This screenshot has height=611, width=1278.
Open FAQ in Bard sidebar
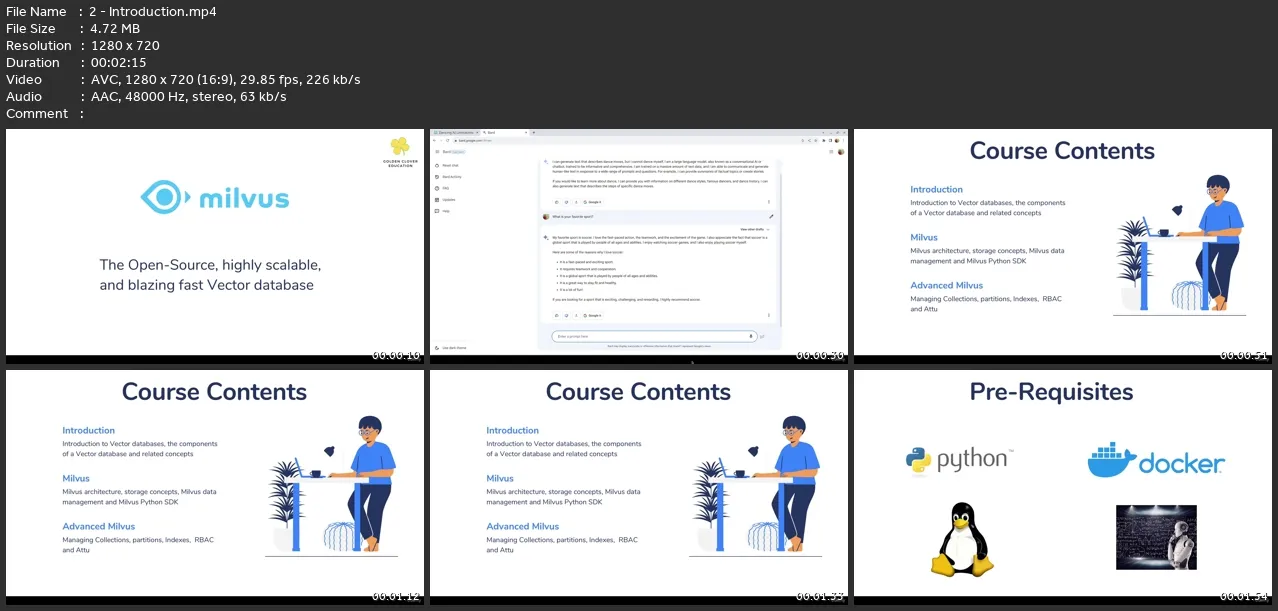[444, 188]
